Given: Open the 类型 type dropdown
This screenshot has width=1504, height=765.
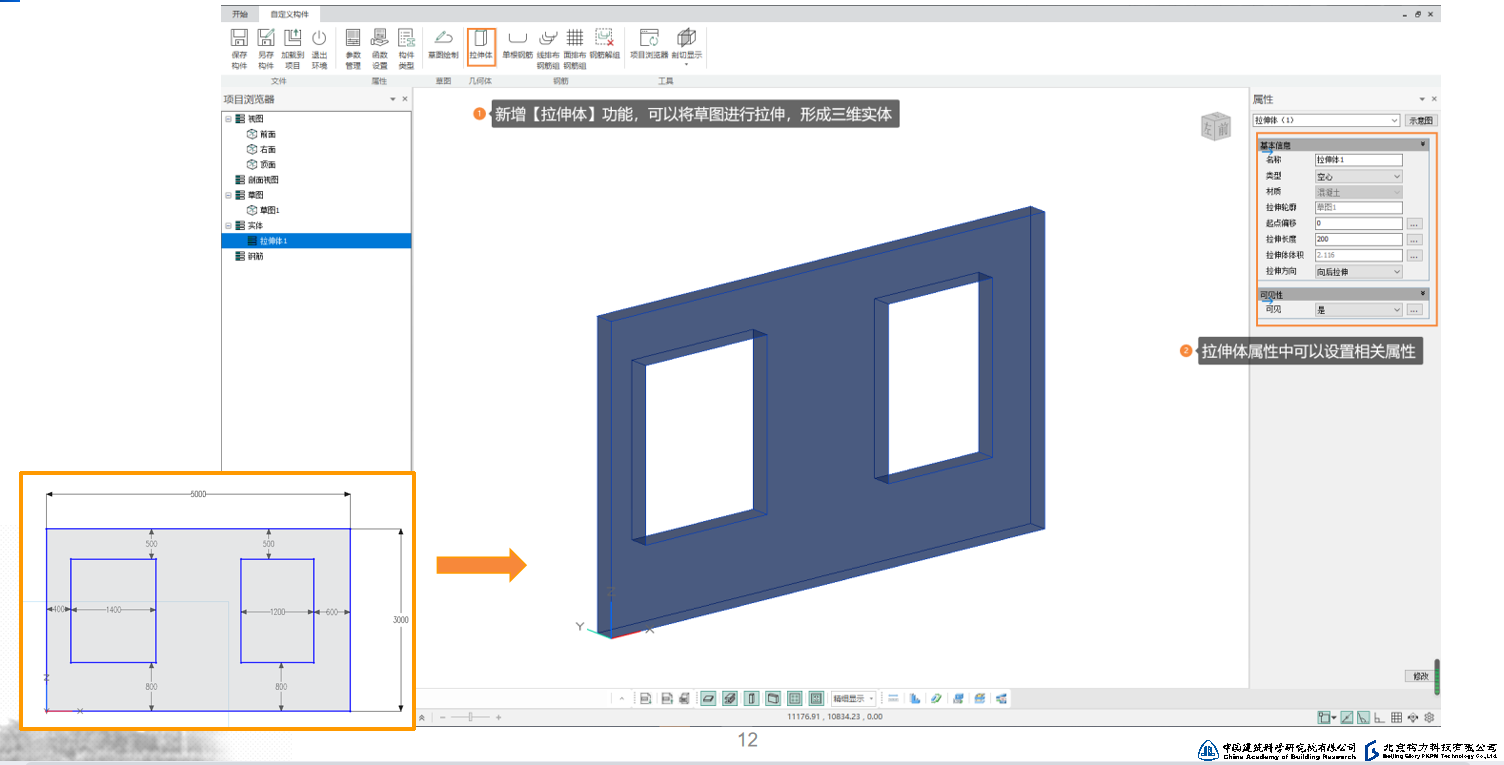Looking at the screenshot, I should coord(1358,176).
